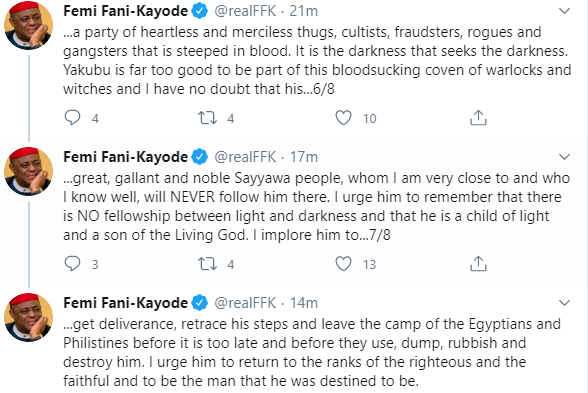The image size is (588, 393).
Task: Open the 14m timestamp link
Action: 304,303
